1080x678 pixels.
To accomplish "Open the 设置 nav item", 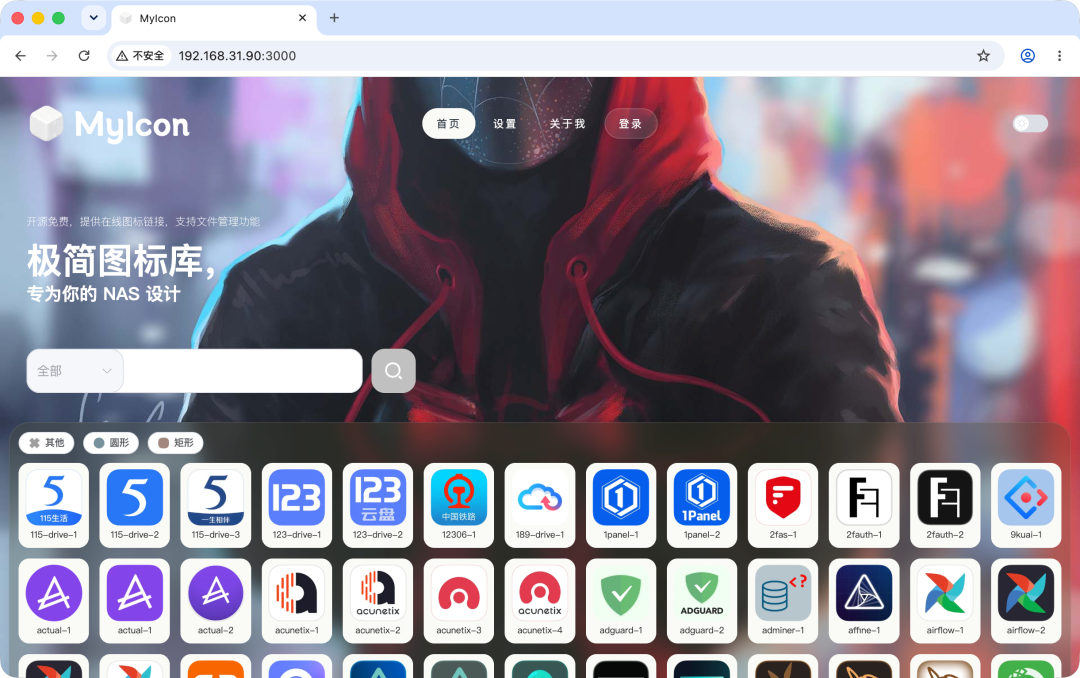I will pos(505,123).
